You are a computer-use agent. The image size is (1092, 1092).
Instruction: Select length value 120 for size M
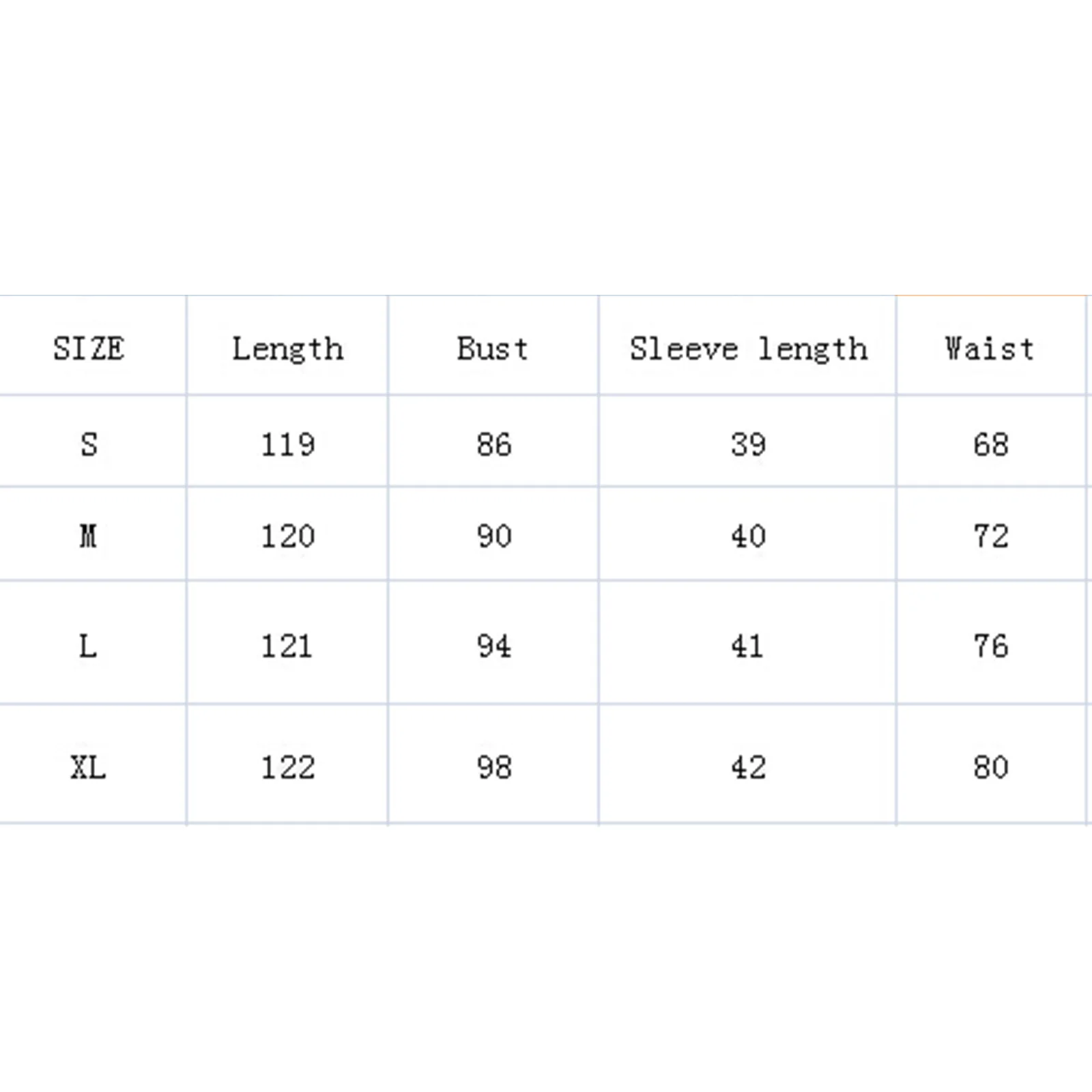[287, 536]
